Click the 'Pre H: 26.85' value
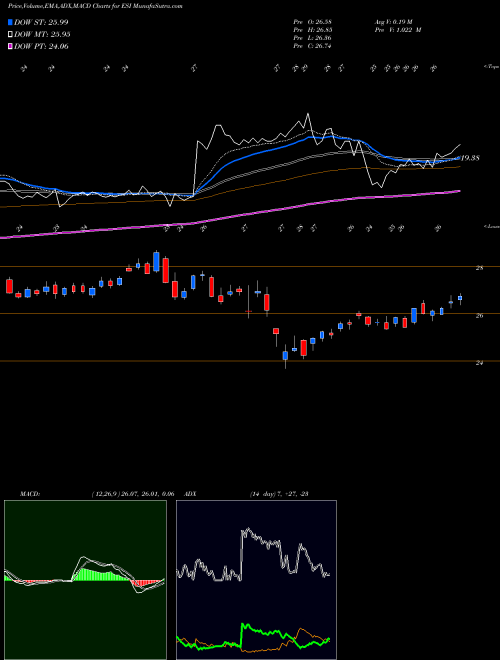 [312, 30]
